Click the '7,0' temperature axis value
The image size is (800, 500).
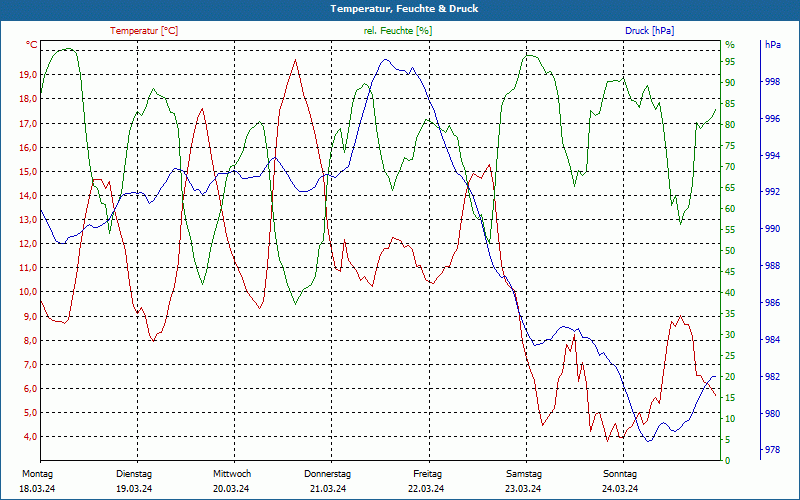click(x=30, y=364)
